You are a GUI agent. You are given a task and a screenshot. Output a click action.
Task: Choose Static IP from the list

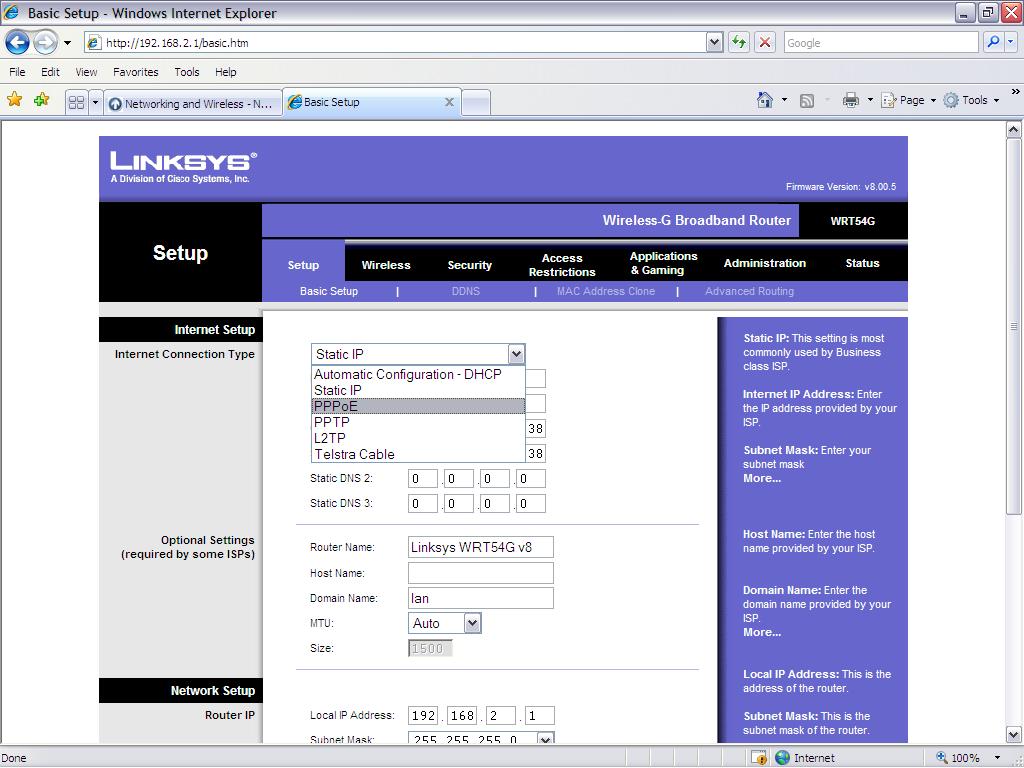coord(418,391)
